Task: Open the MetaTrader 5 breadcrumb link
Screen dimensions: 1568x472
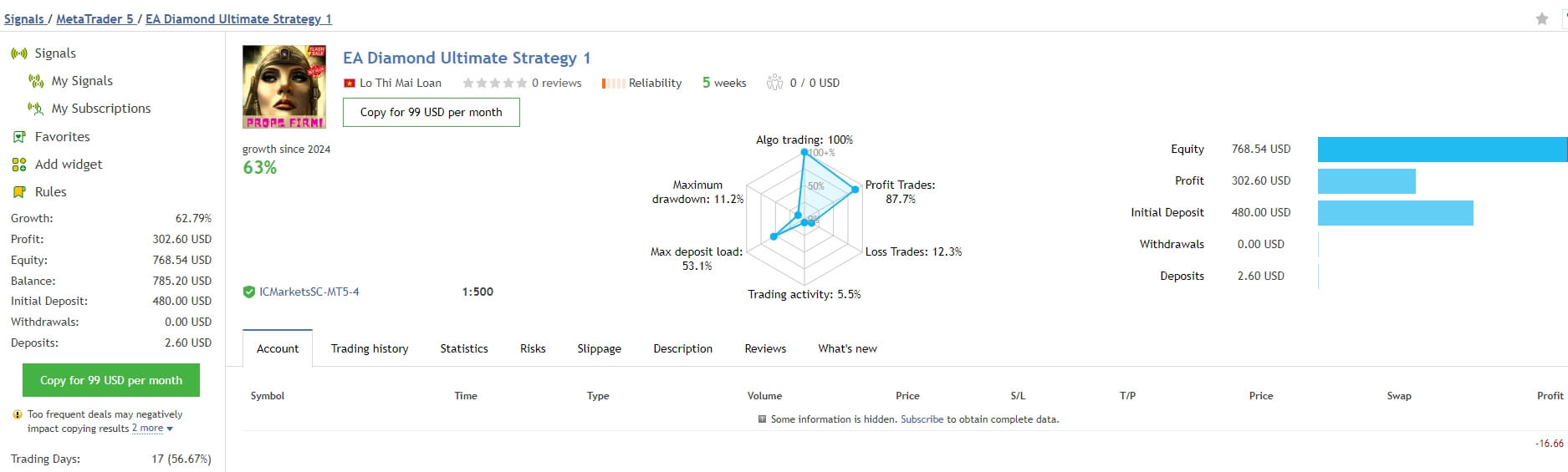Action: pos(94,18)
